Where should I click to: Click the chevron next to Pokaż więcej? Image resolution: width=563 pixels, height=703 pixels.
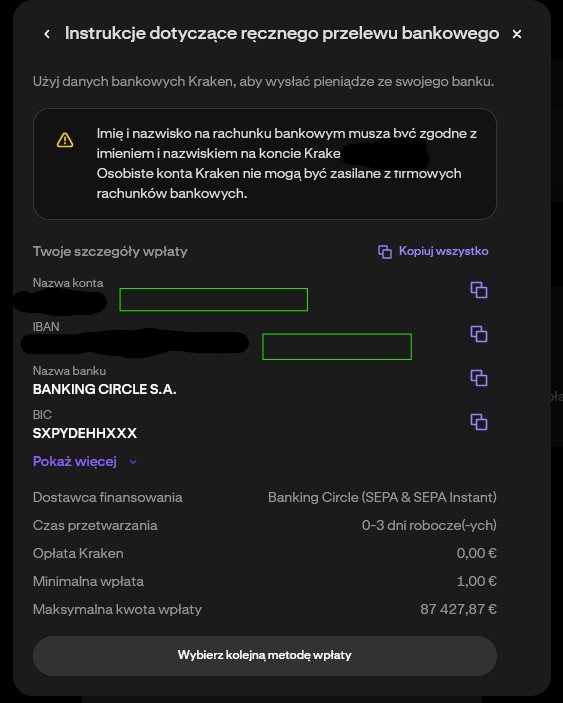[133, 462]
